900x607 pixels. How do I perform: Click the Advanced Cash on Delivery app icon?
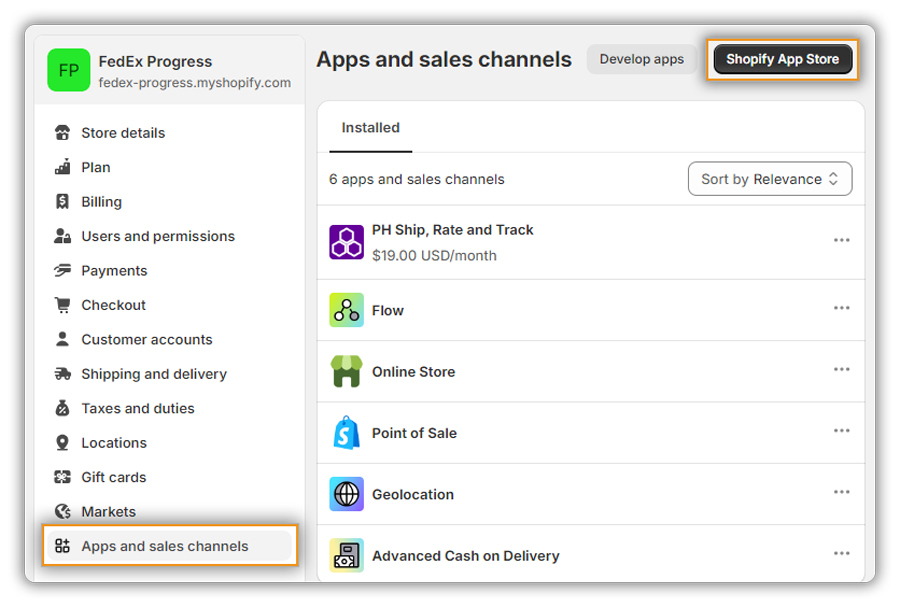(346, 555)
